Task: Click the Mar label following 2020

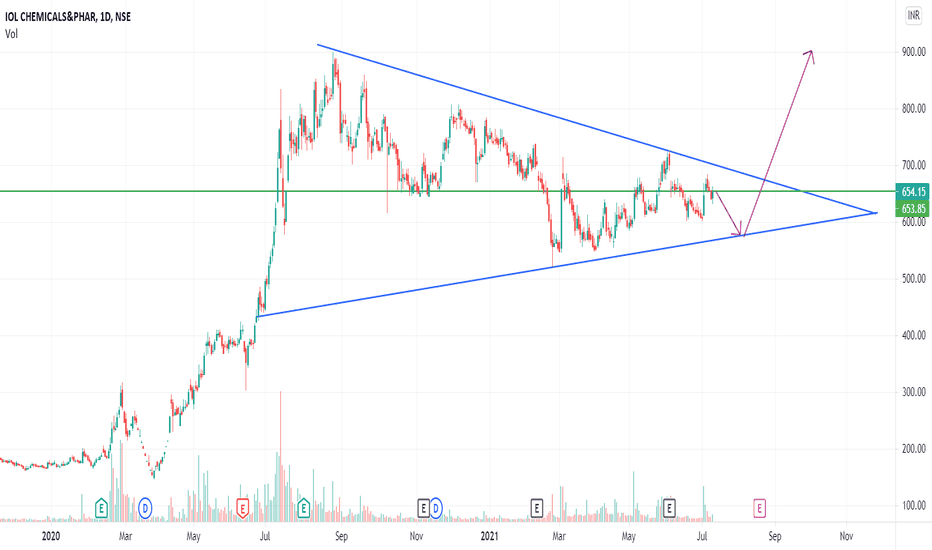Action: (125, 536)
